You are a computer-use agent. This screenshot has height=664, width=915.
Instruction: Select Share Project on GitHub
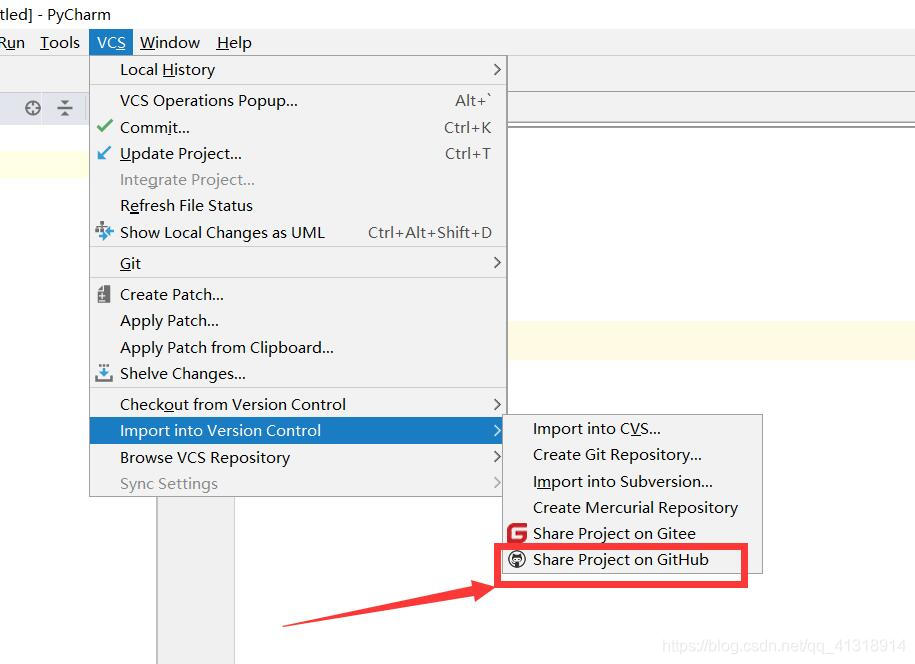pos(633,560)
